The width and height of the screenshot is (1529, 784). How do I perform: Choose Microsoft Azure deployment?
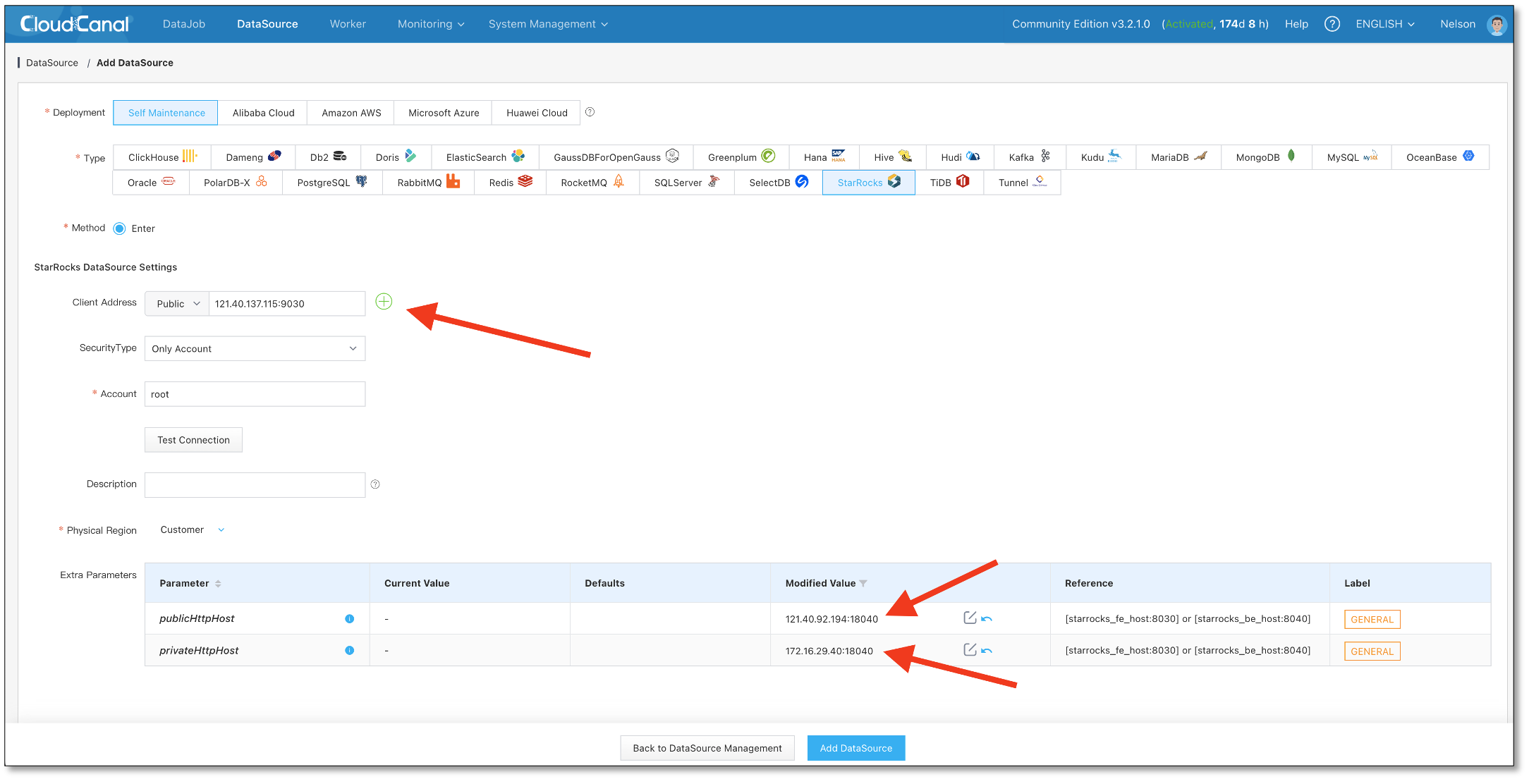(x=444, y=113)
